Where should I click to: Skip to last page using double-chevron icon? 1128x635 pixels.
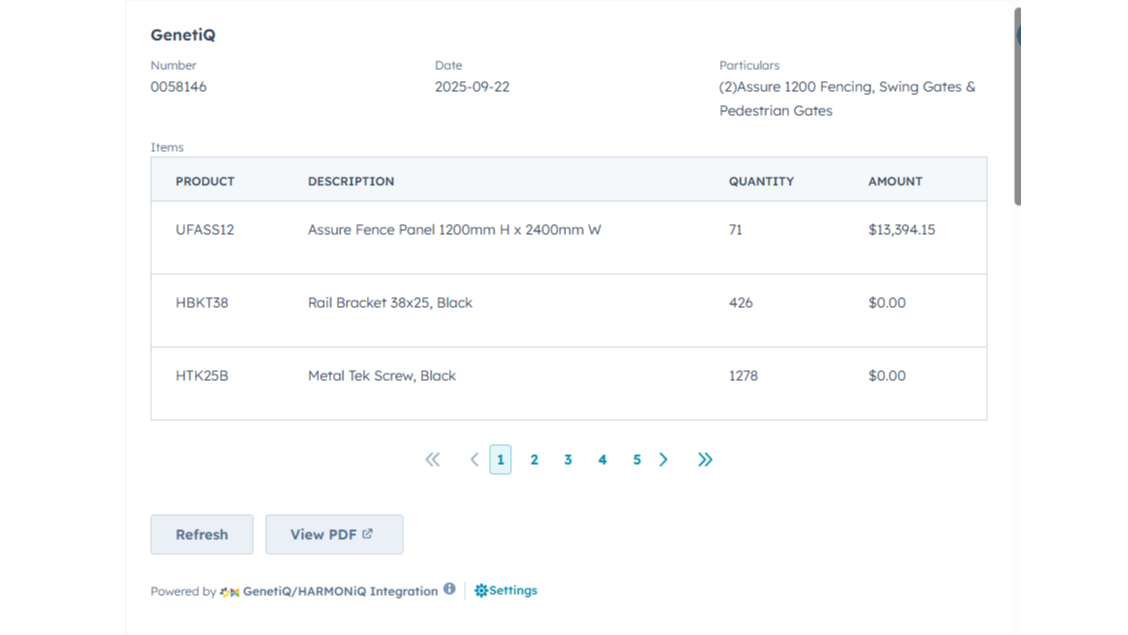click(x=705, y=459)
